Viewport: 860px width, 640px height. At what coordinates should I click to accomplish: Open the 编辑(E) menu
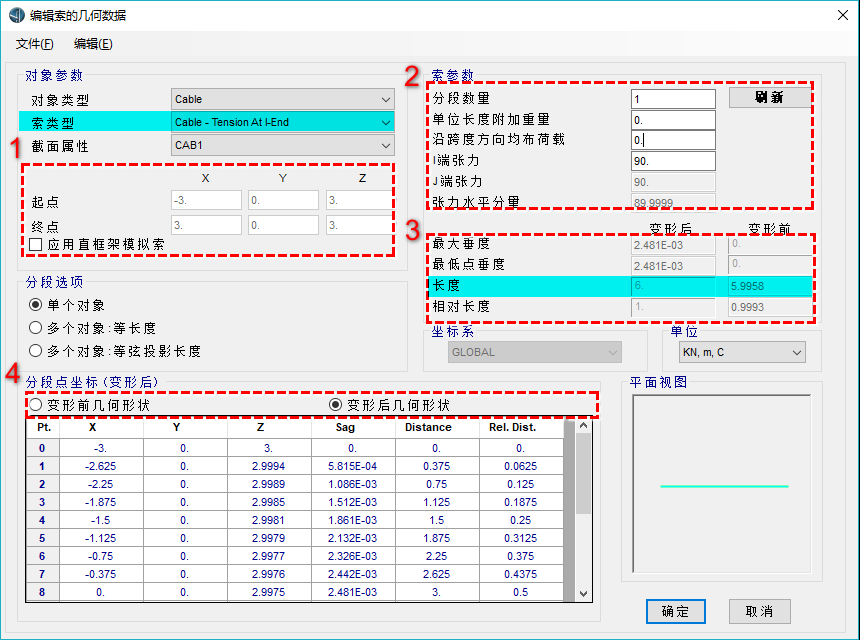[93, 44]
